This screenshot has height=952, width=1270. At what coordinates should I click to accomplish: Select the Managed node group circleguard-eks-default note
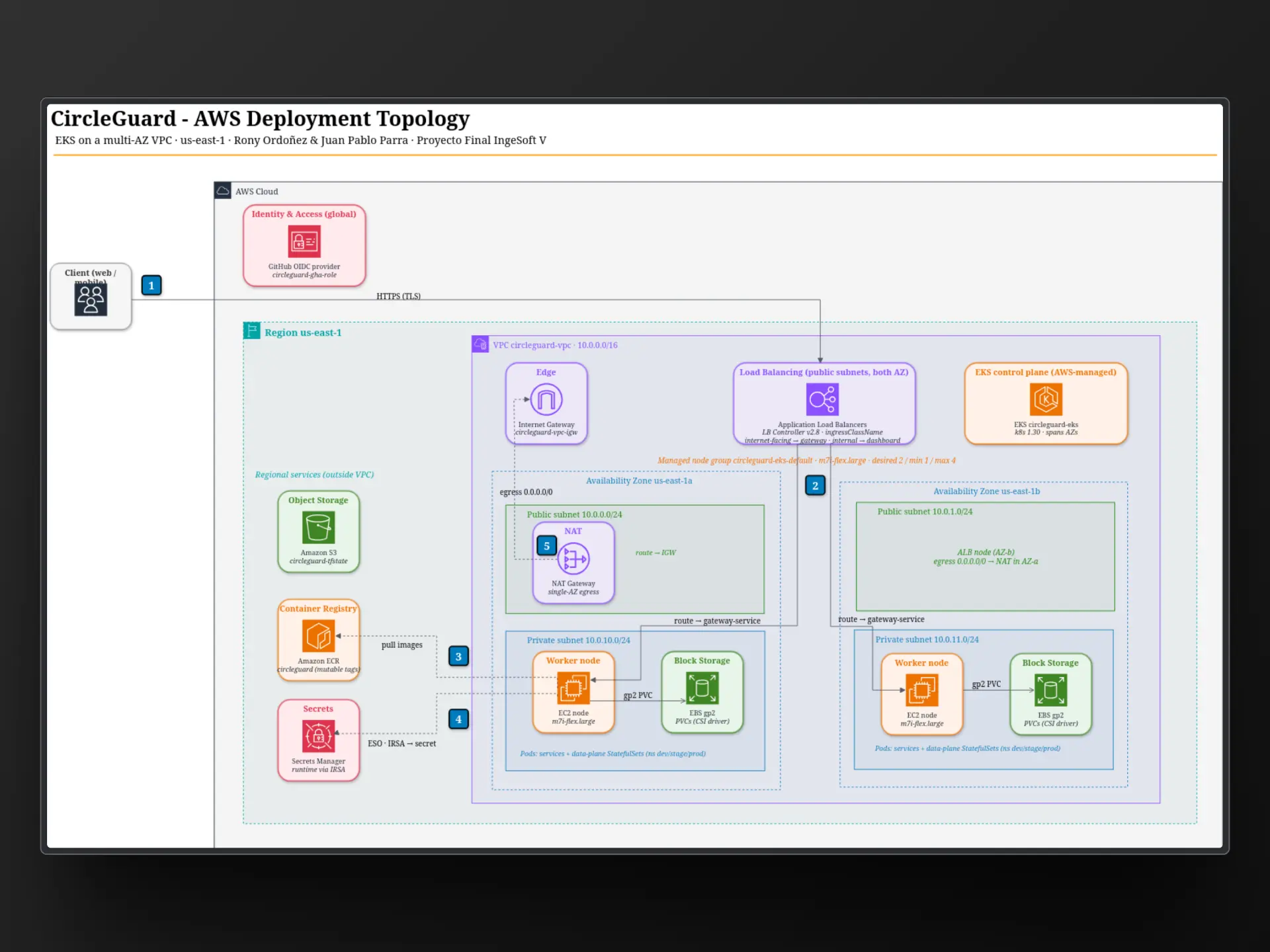point(806,461)
